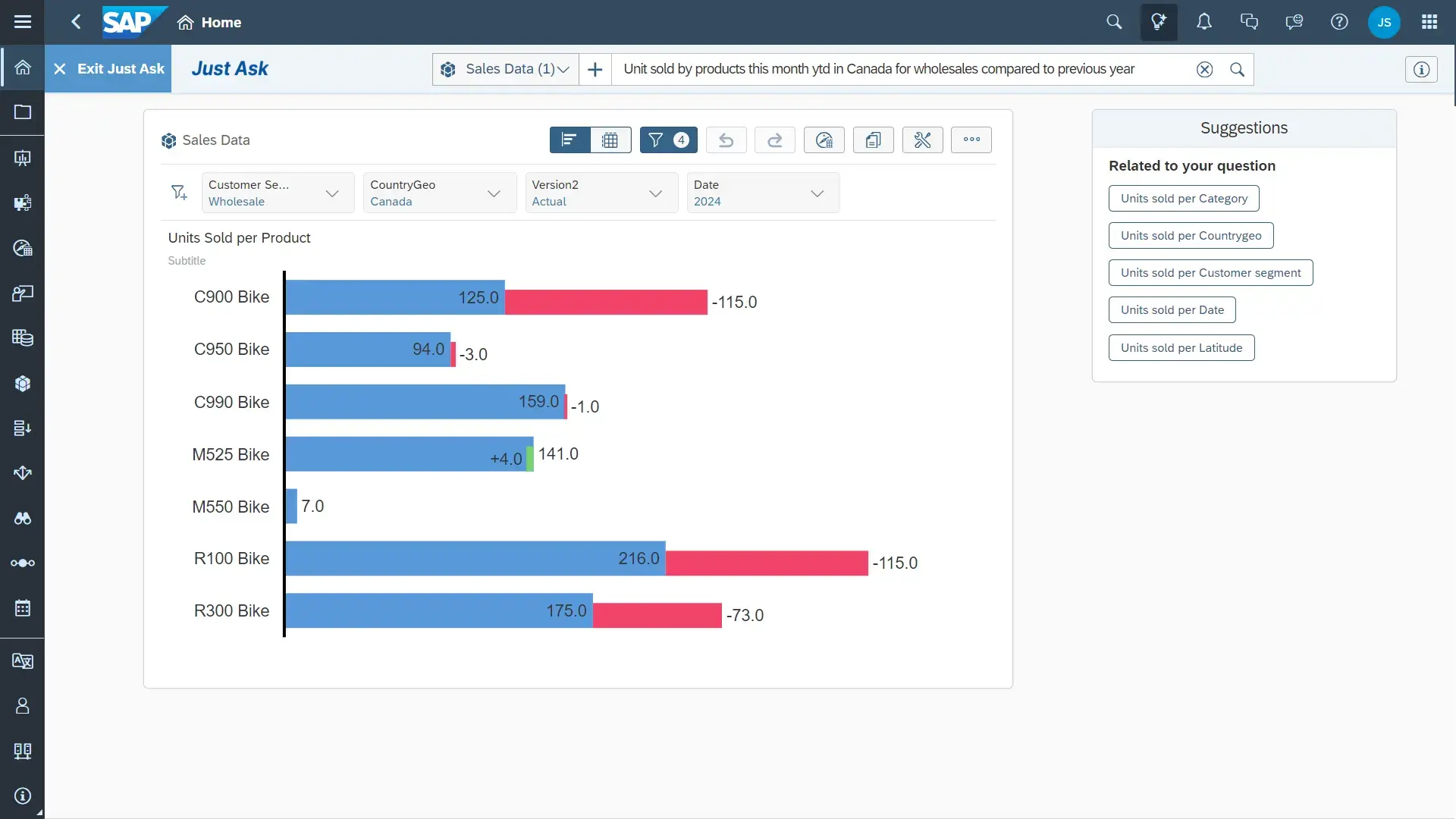Click the Exit Just Ask button
This screenshot has height=819, width=1456.
(108, 69)
